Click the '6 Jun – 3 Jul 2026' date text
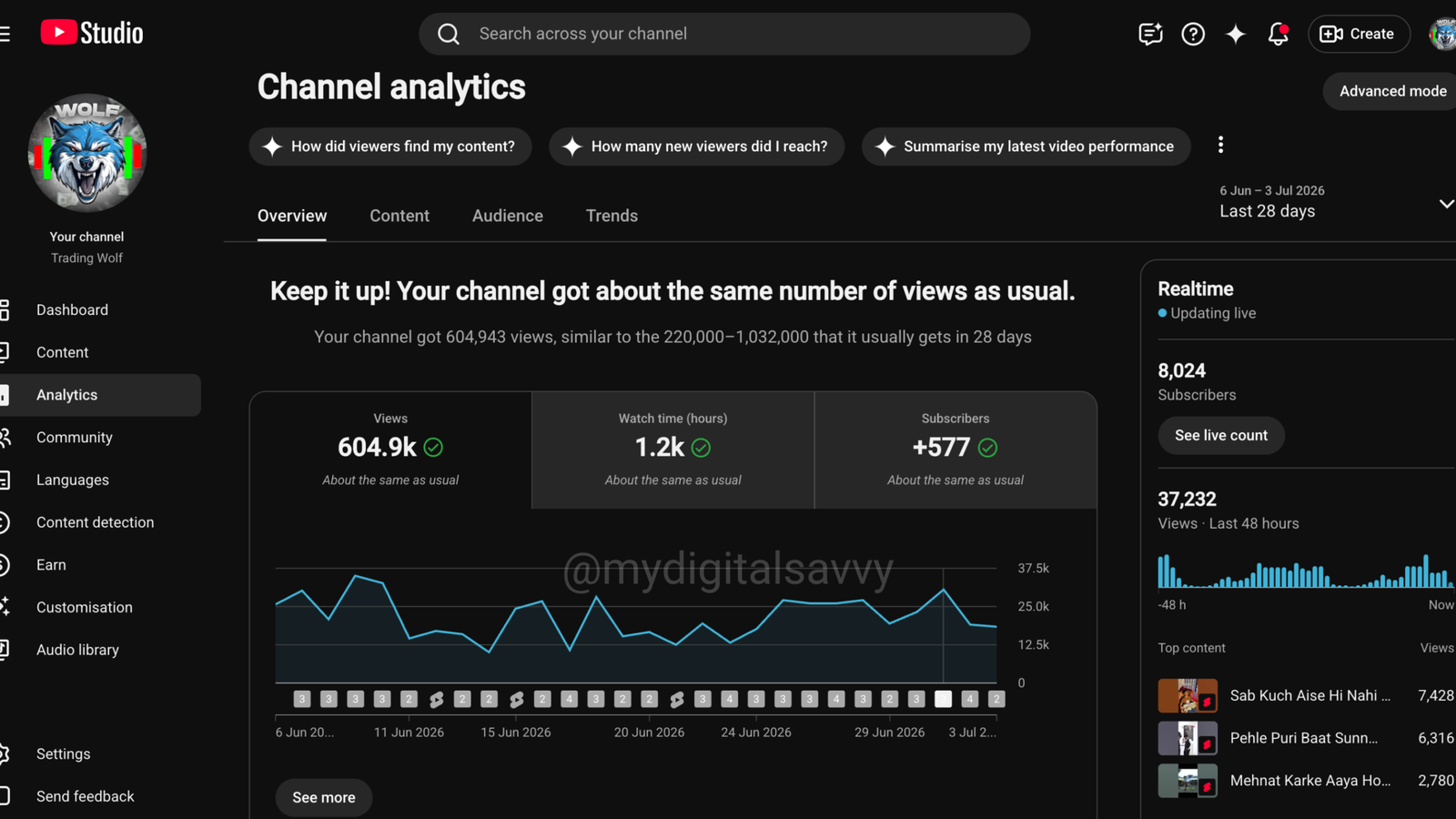This screenshot has height=819, width=1456. pos(1272,190)
